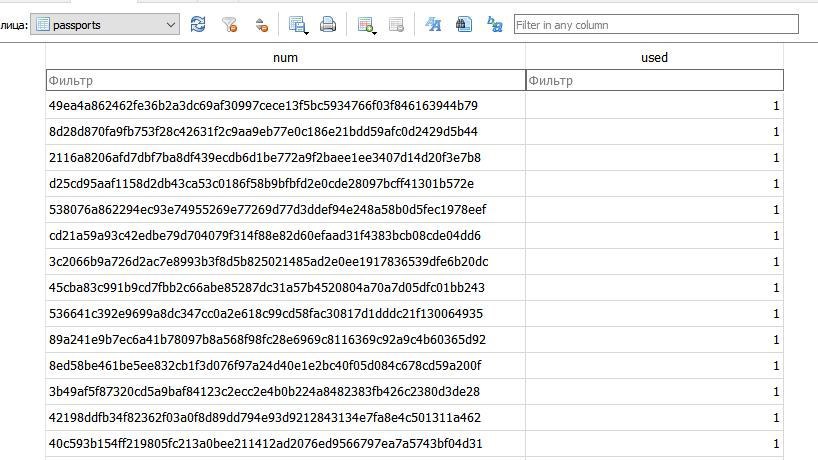Print the current table view

click(x=328, y=25)
